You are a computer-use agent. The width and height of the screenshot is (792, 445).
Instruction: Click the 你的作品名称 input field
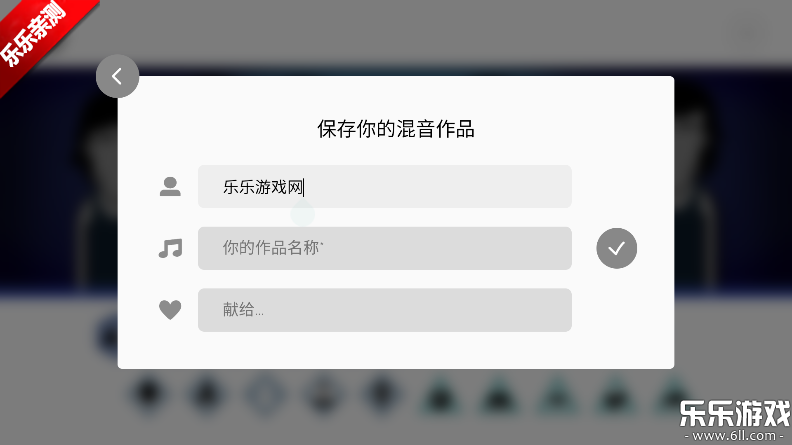point(384,248)
